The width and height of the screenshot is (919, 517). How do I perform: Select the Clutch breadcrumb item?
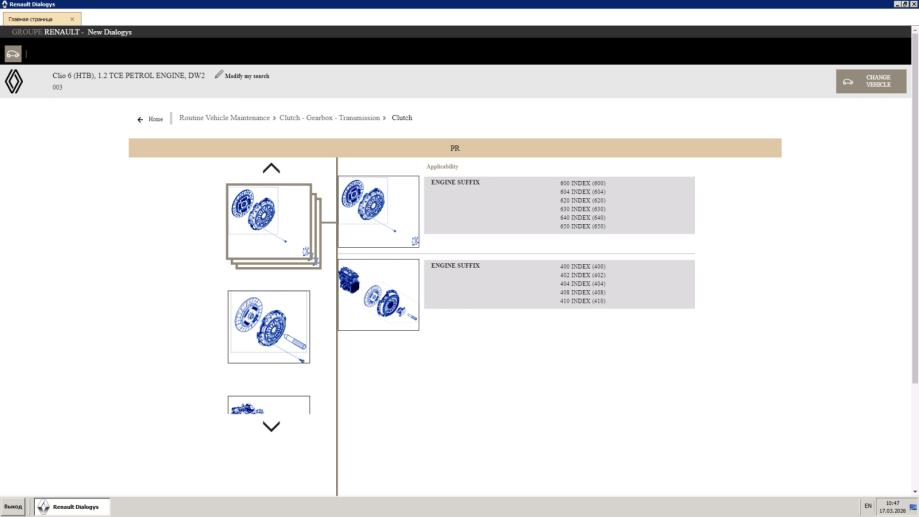pos(402,118)
